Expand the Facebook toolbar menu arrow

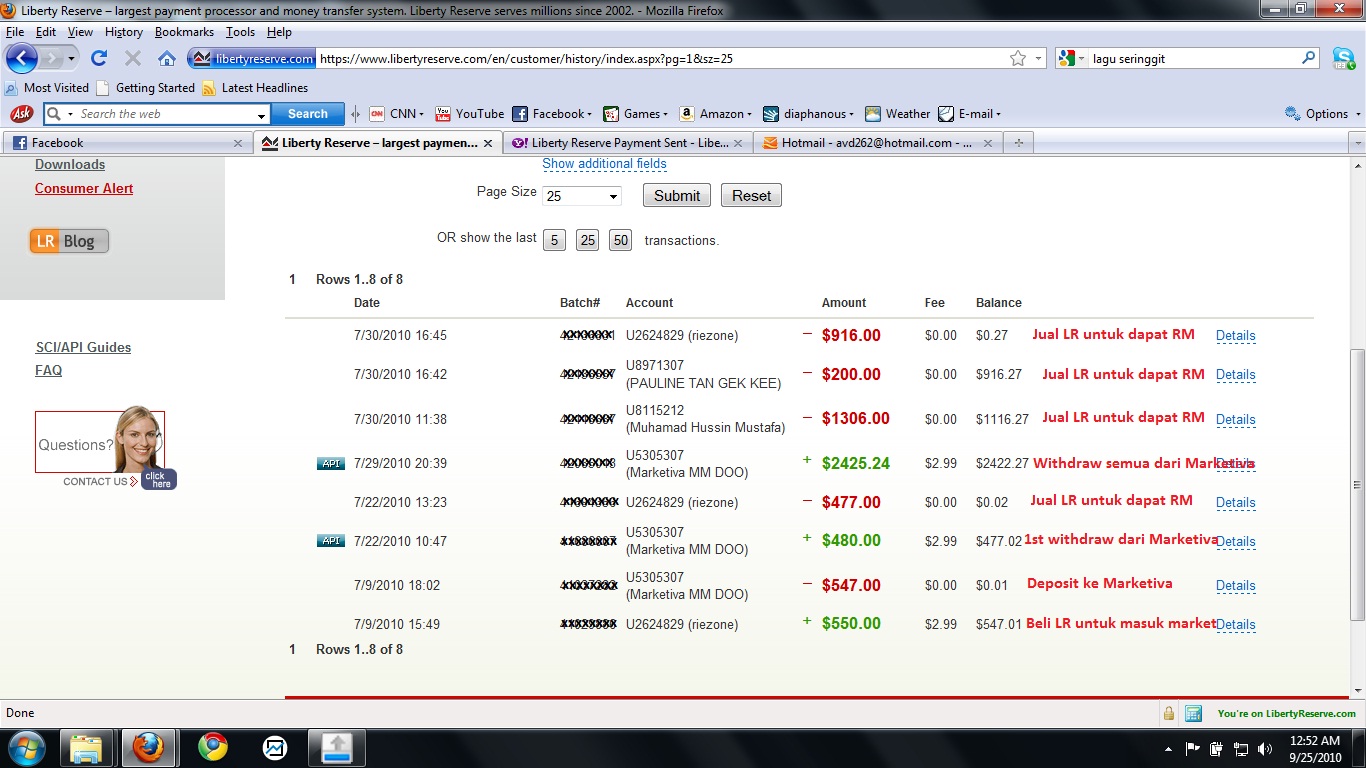[589, 114]
